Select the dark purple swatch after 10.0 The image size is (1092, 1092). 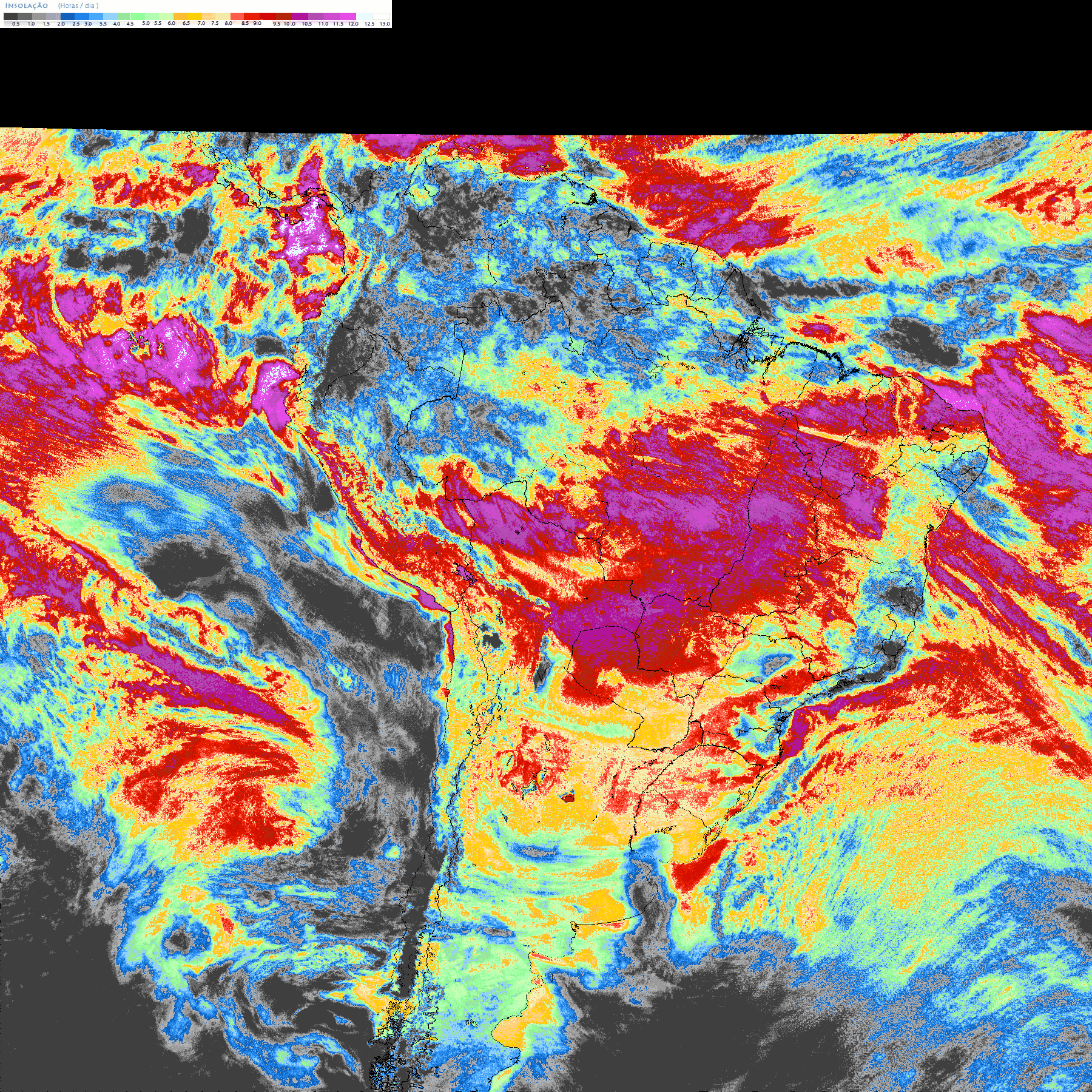click(x=300, y=16)
